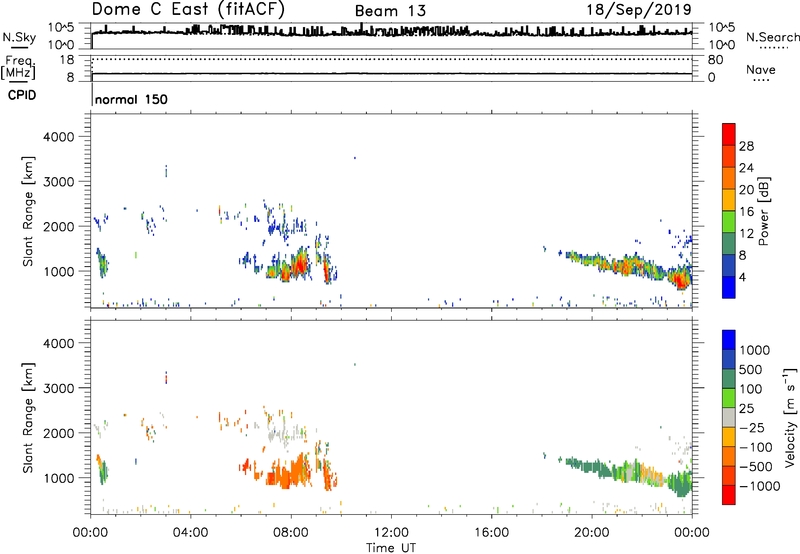The width and height of the screenshot is (800, 554).
Task: Select the 'N.Search' legend label
Action: [772, 37]
